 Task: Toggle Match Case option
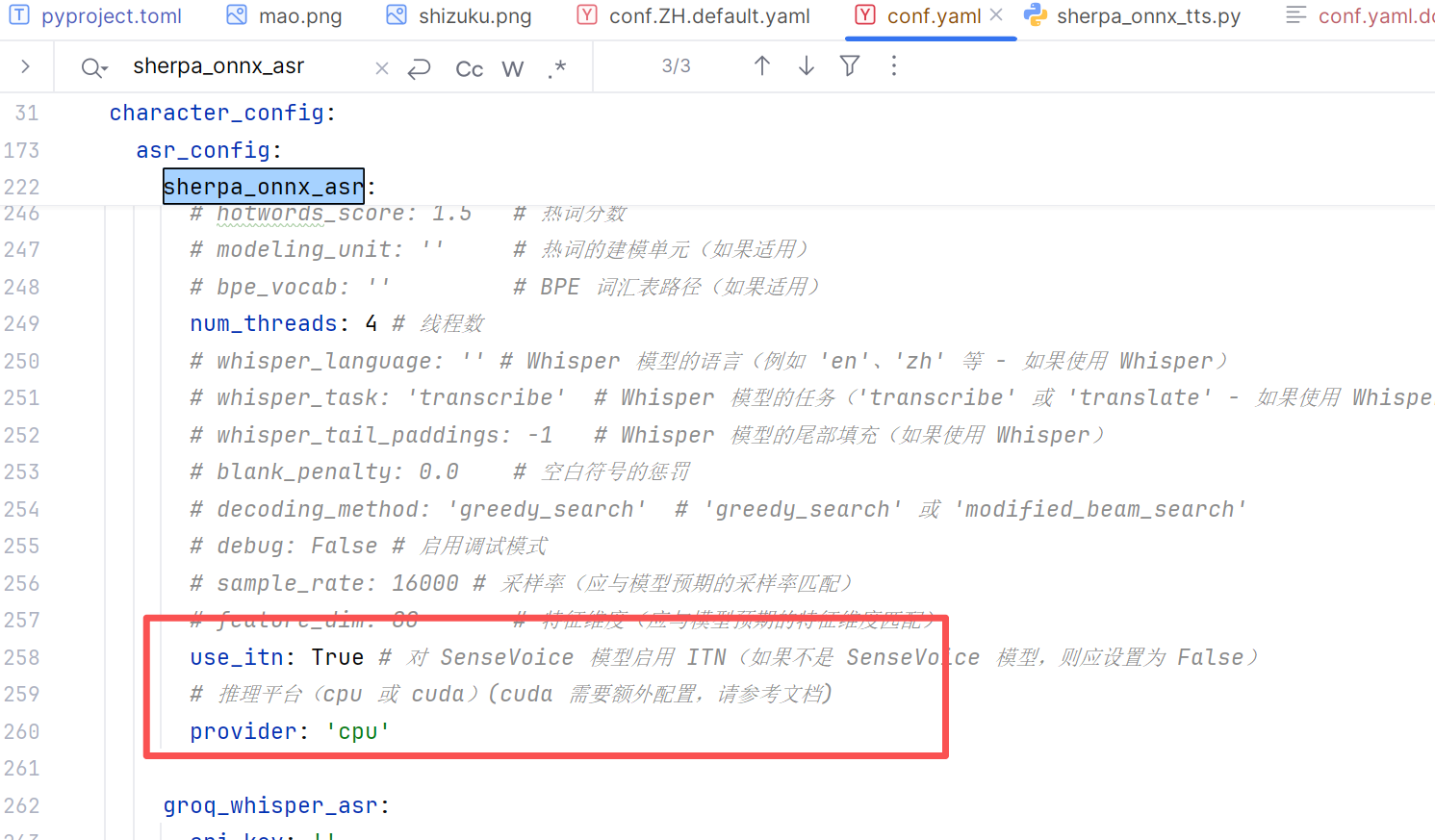point(470,68)
